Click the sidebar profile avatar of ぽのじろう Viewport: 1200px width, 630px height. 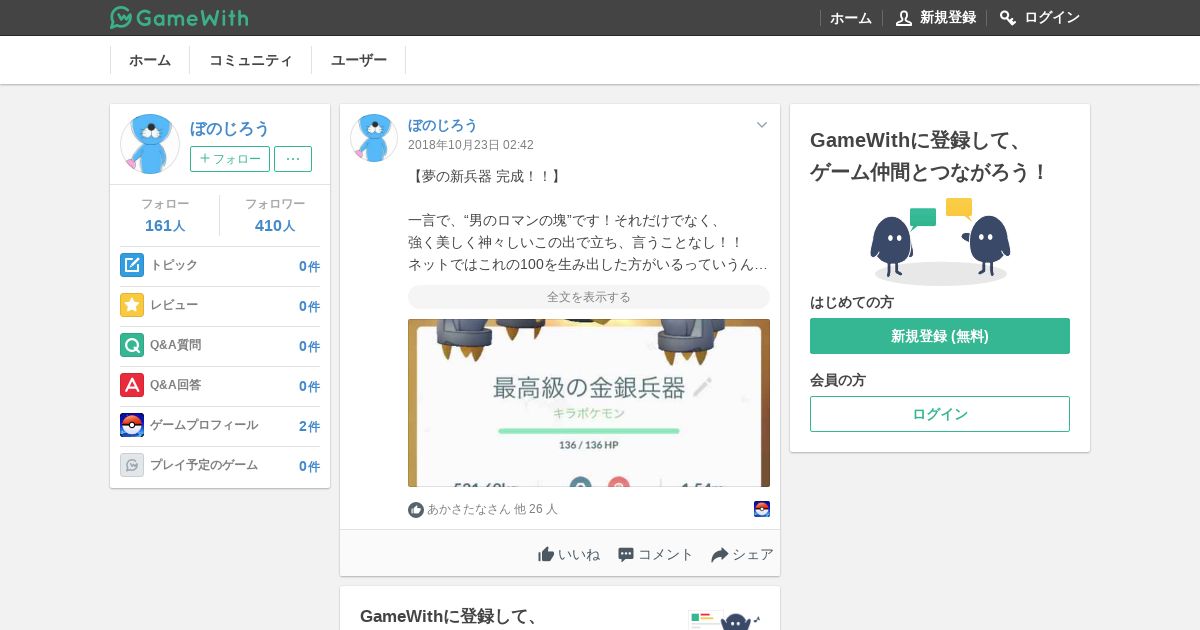pos(150,144)
